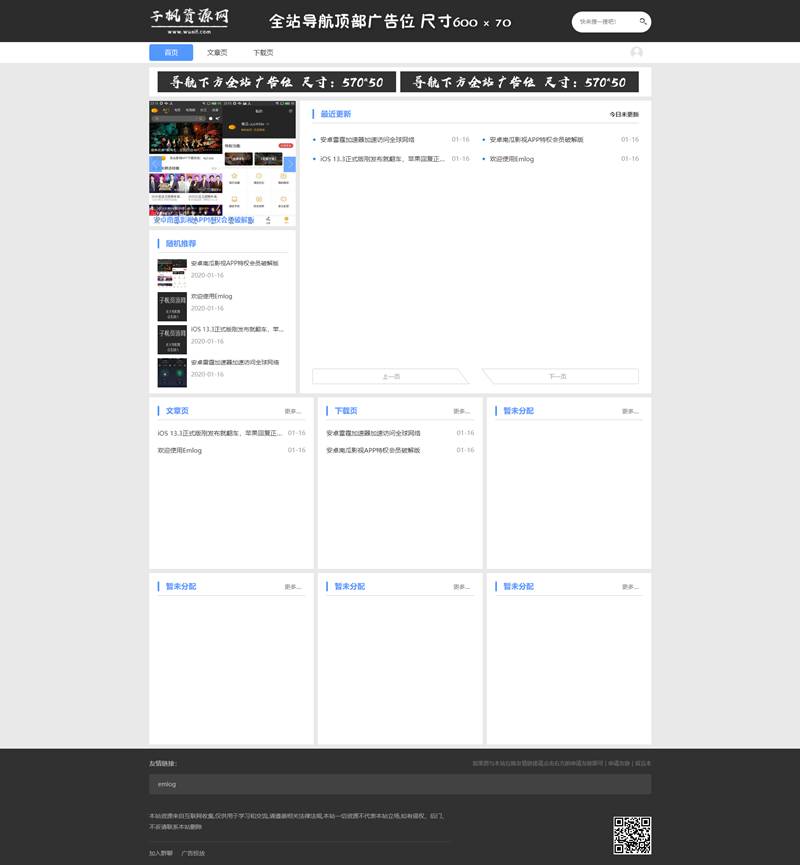The height and width of the screenshot is (865, 800).
Task: Focus the search input field in header
Action: 602,21
